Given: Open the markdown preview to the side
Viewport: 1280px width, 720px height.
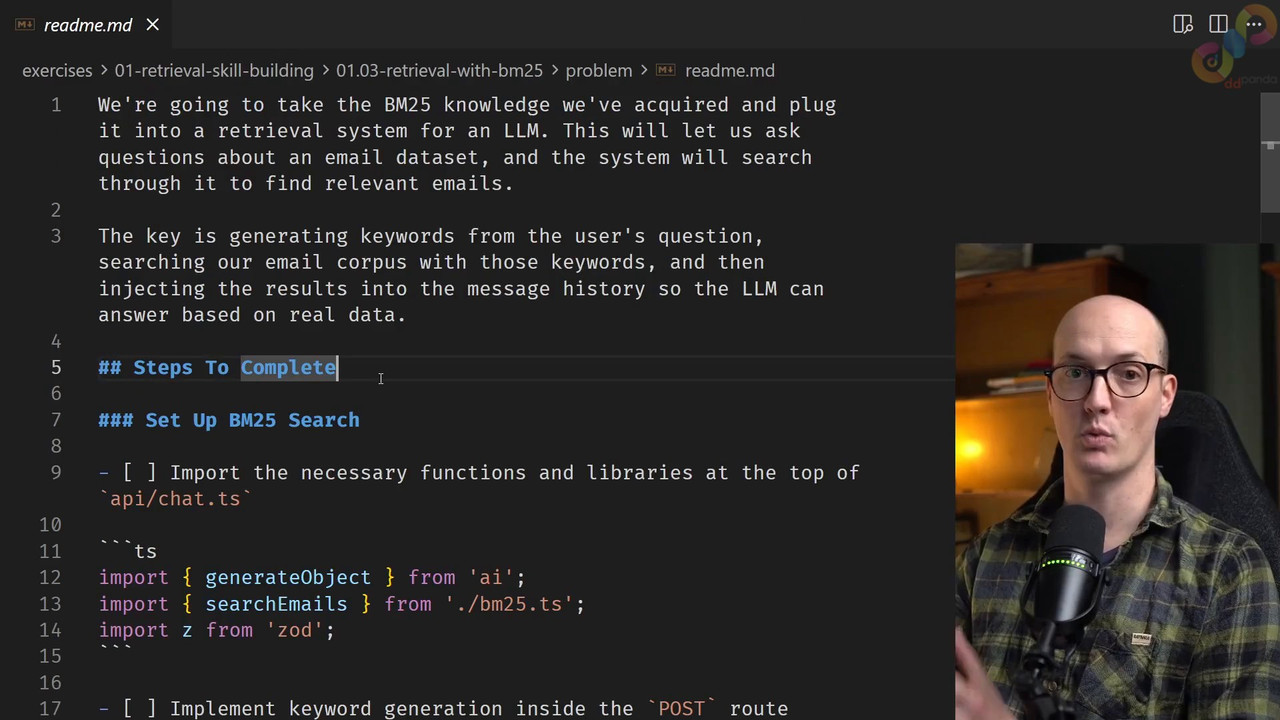Looking at the screenshot, I should pos(1183,25).
